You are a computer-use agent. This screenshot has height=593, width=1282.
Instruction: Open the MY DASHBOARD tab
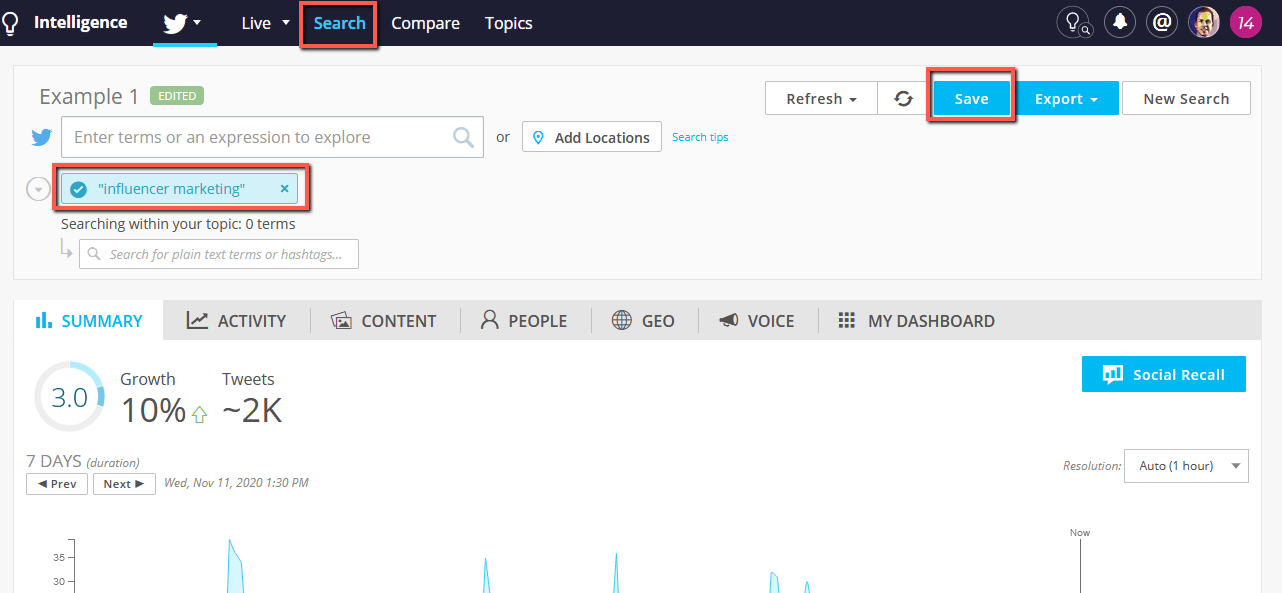tap(916, 321)
